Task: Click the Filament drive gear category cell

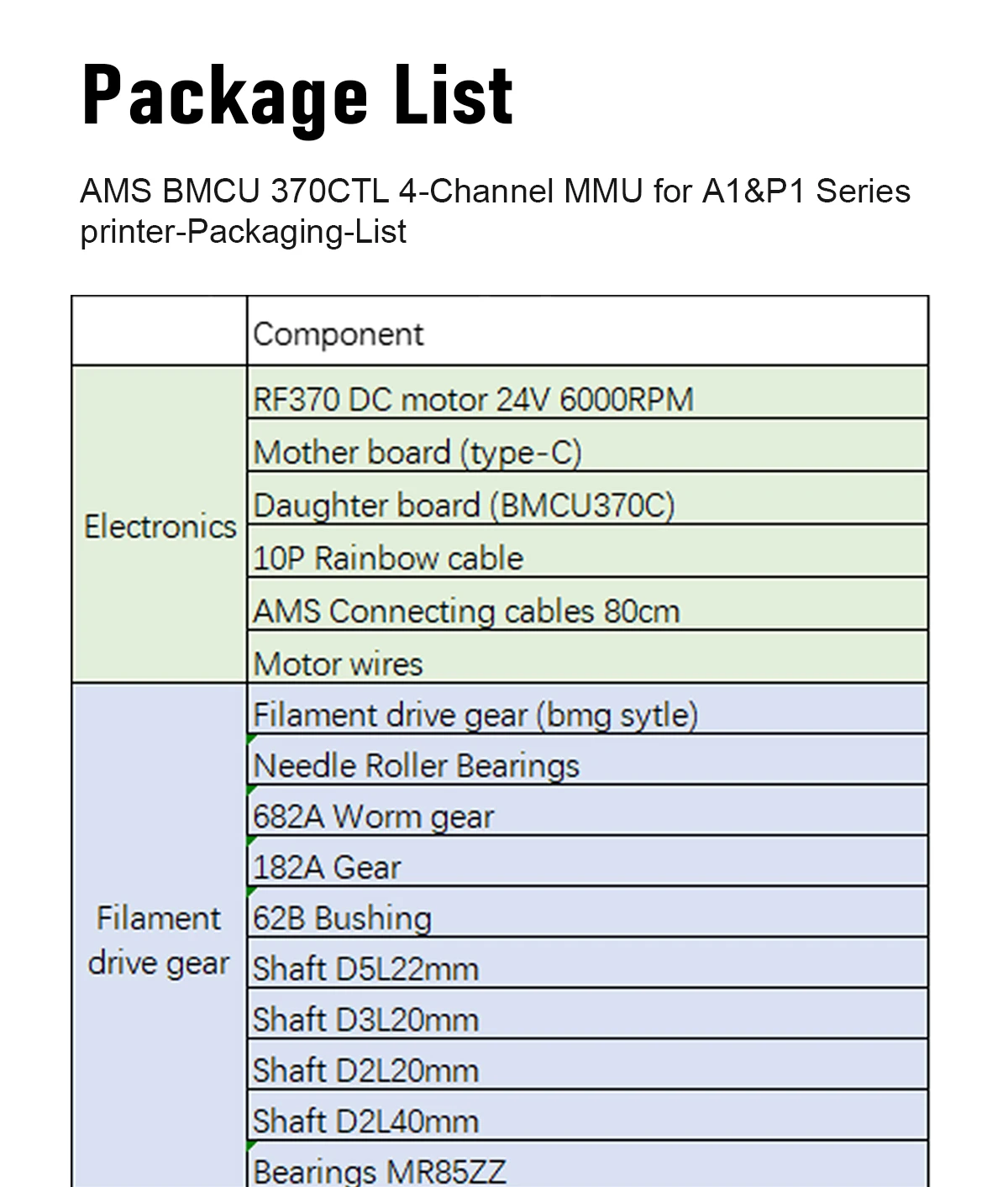Action: tap(160, 936)
